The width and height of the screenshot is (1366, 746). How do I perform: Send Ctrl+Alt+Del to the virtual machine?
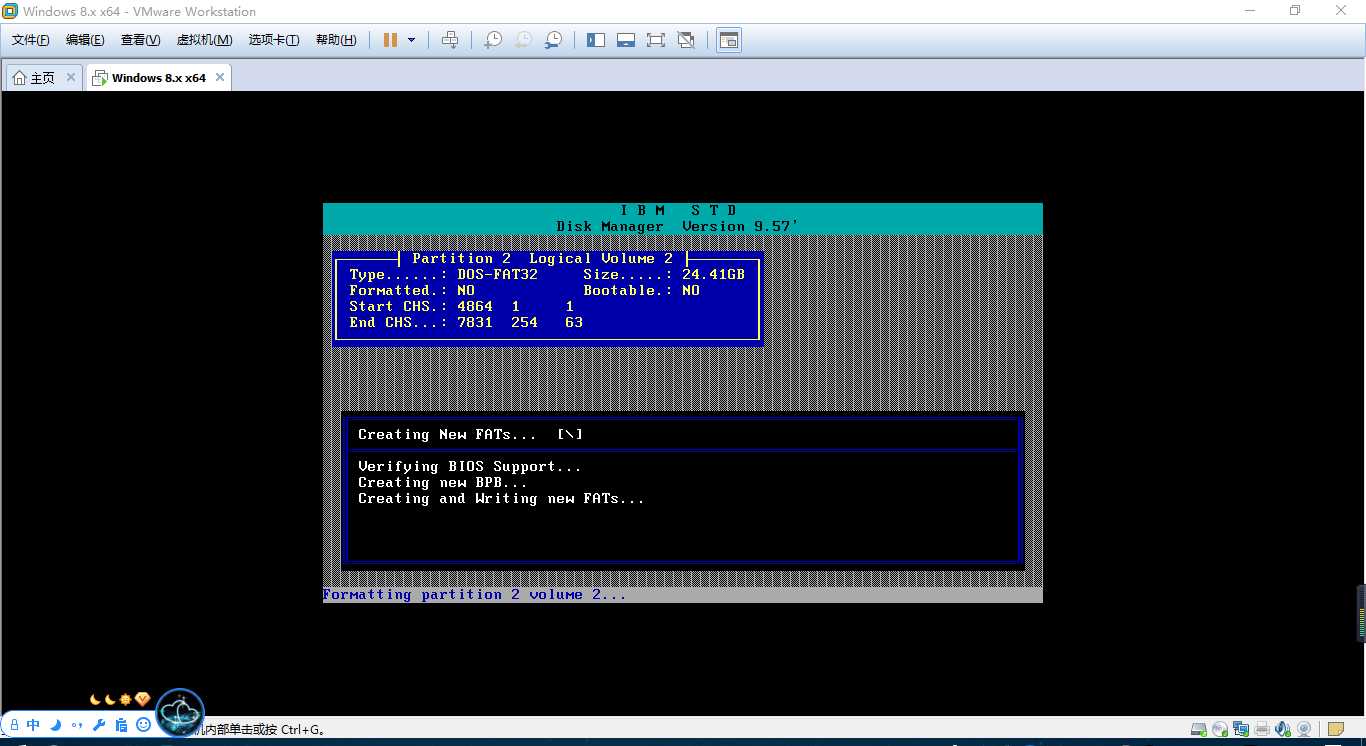(450, 40)
